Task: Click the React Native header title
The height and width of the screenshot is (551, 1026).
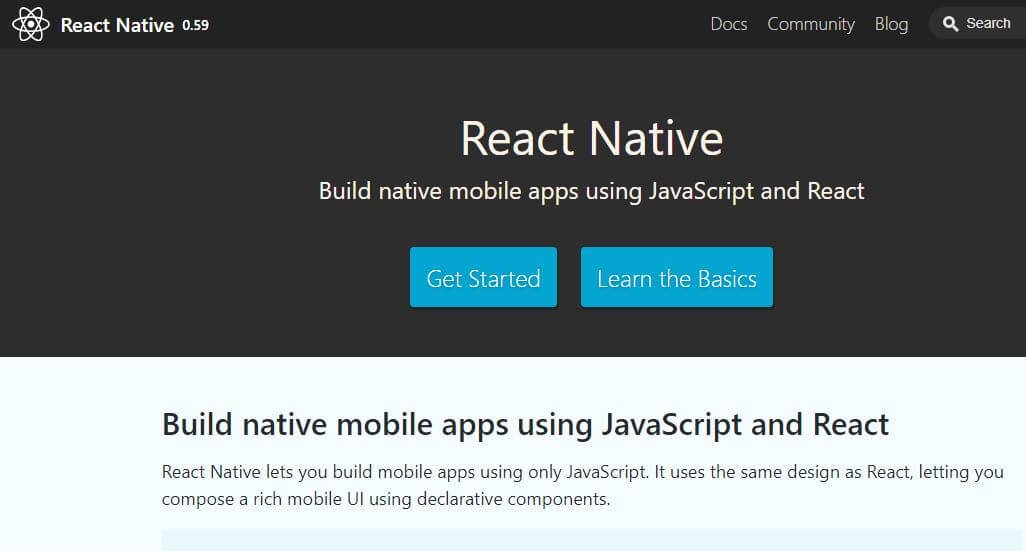Action: click(x=117, y=25)
